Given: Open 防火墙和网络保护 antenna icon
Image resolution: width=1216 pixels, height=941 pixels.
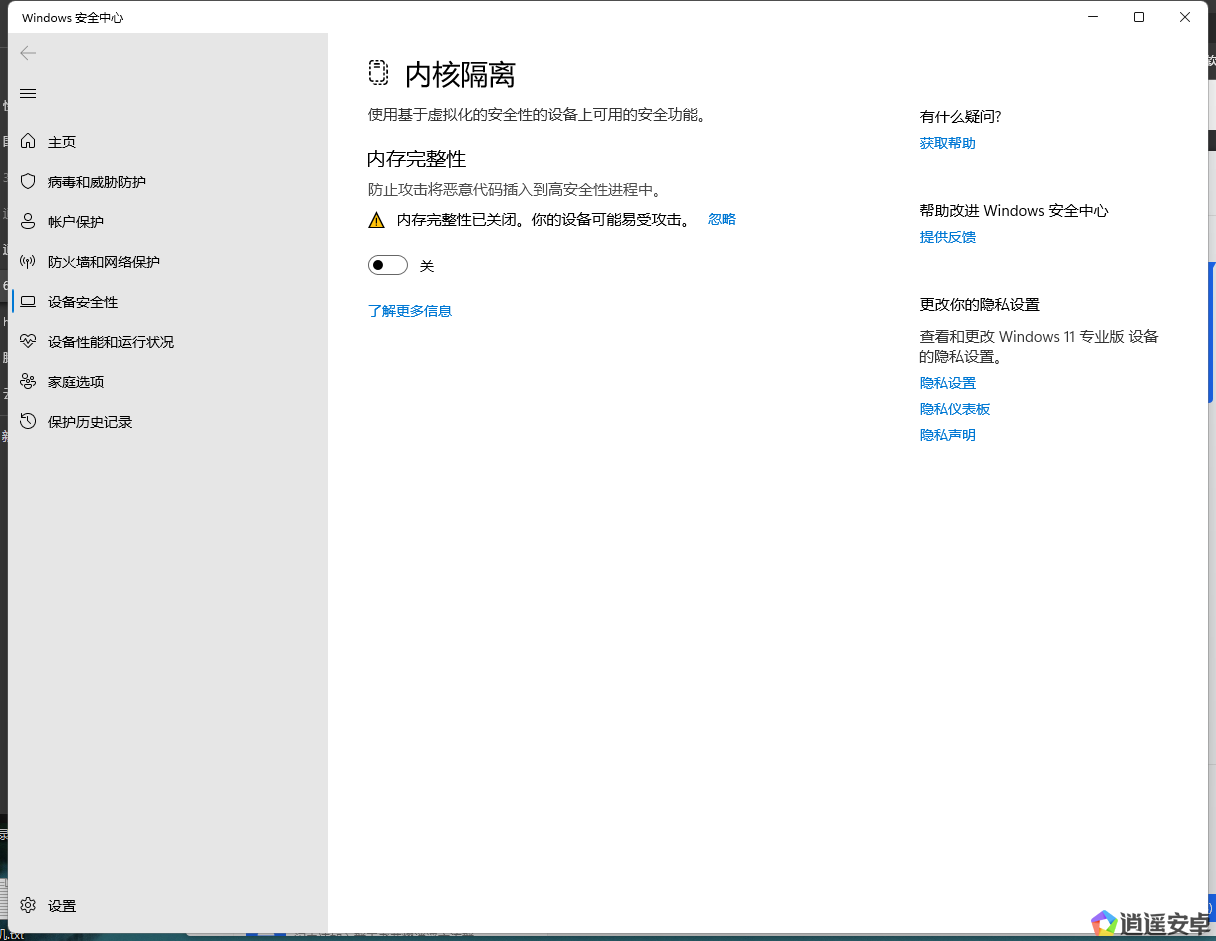Looking at the screenshot, I should click(28, 262).
